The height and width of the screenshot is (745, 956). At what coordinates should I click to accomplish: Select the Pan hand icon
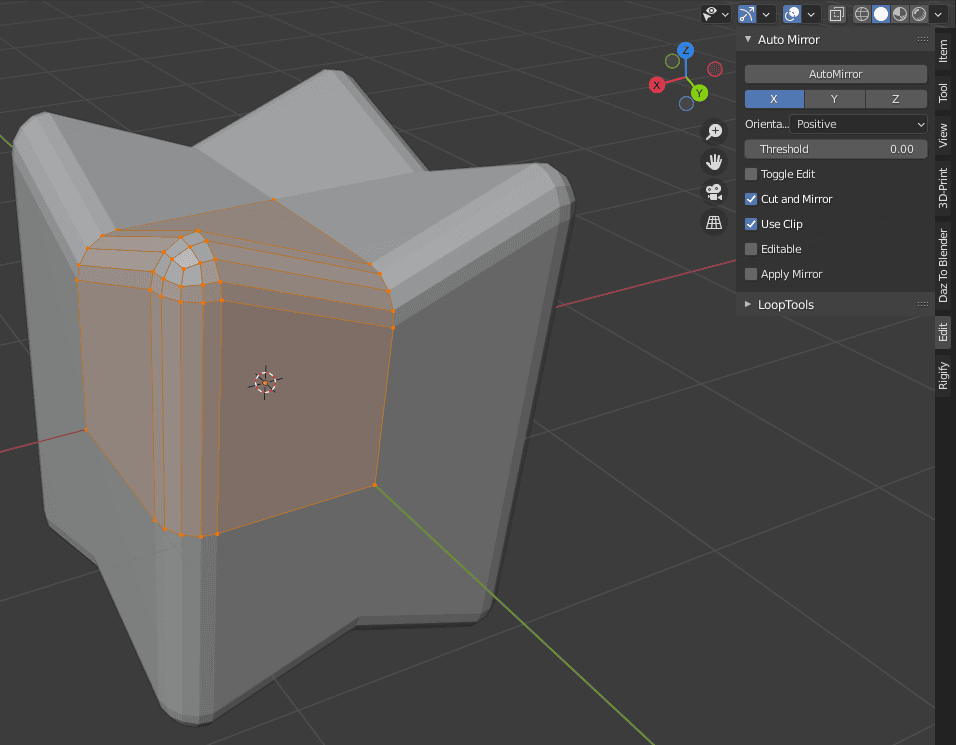[x=714, y=161]
